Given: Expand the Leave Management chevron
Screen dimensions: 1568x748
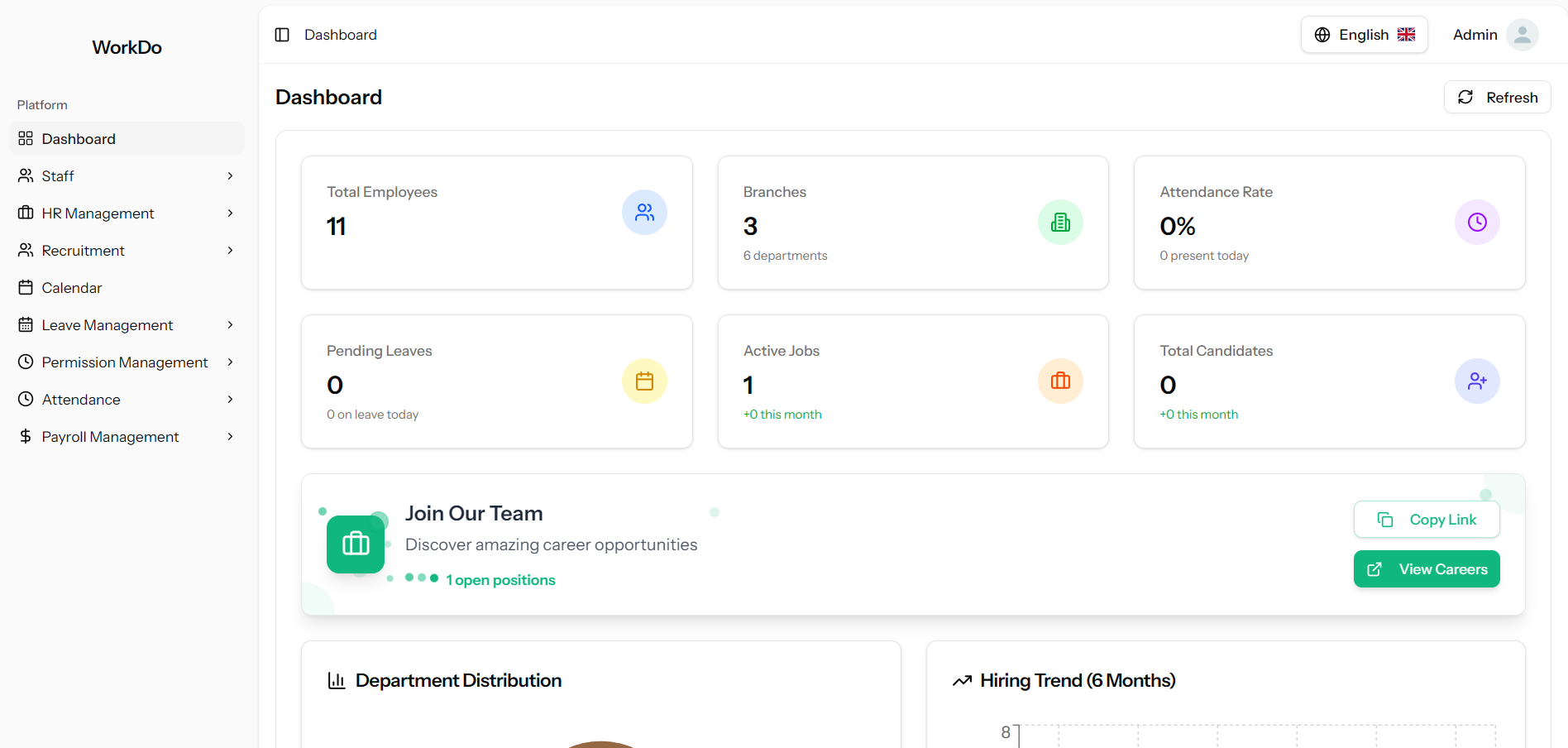Looking at the screenshot, I should 230,324.
